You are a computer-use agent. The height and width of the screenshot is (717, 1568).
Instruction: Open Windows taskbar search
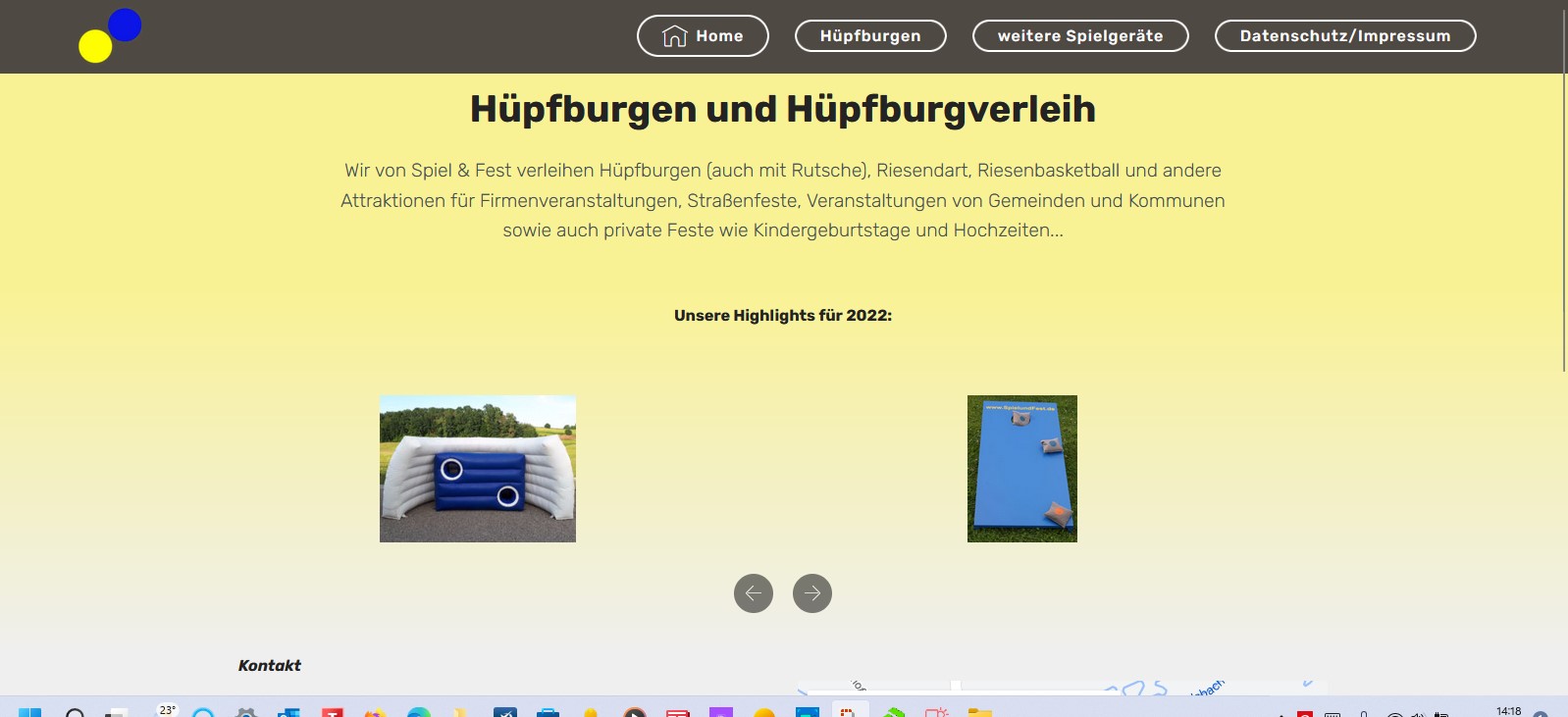tap(75, 711)
